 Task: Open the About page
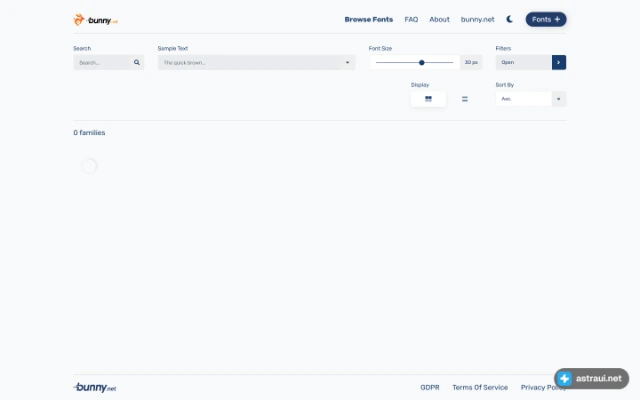(x=439, y=20)
